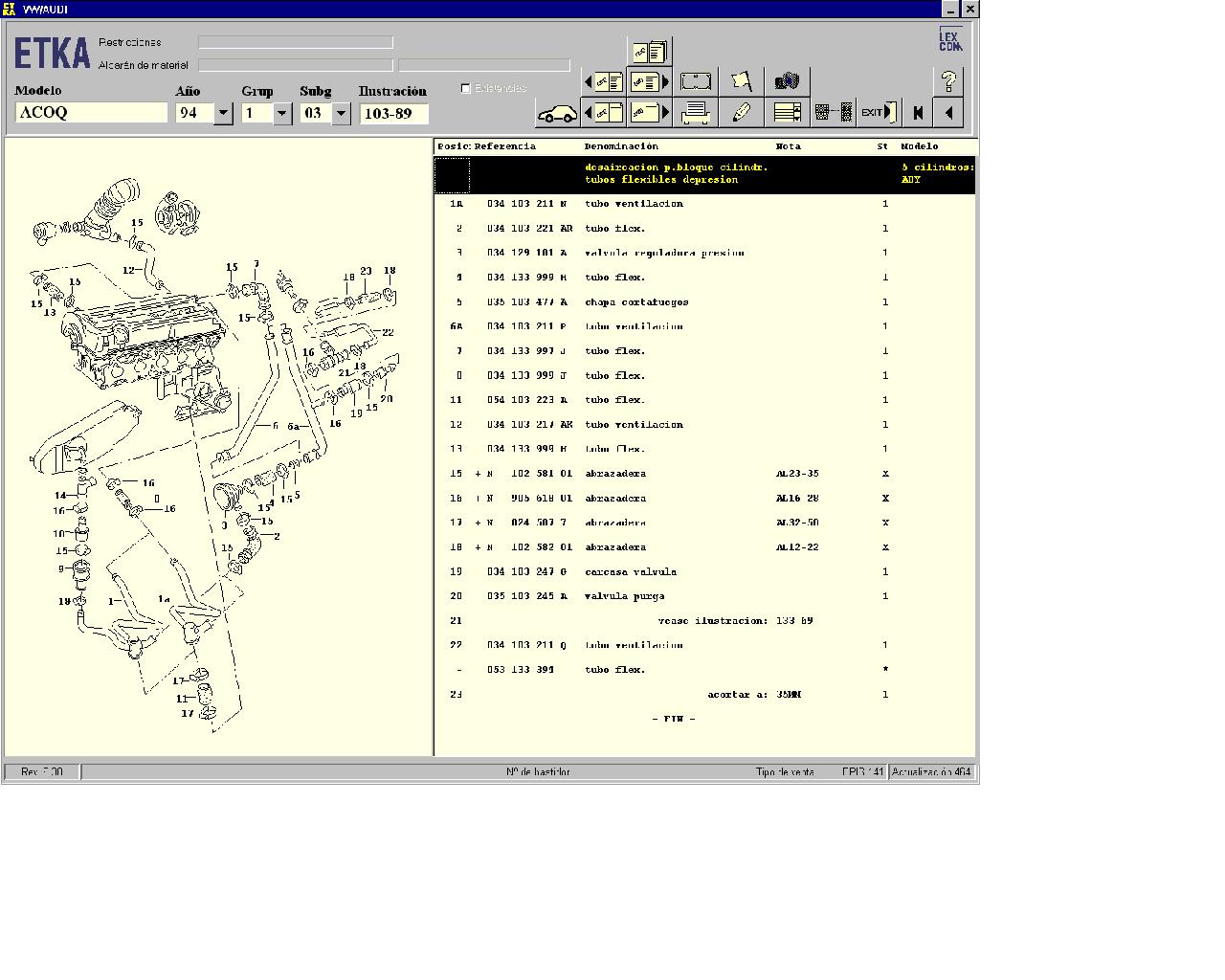
Task: Go to previous illustration page (upper left-arrow icon)
Action: (x=603, y=81)
